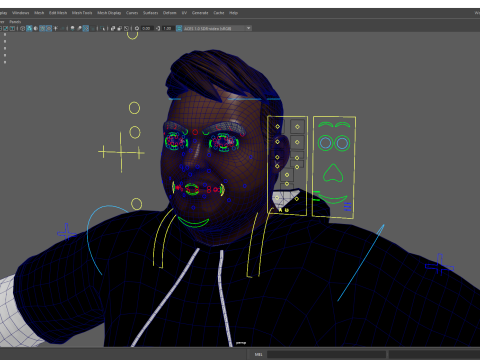Open the Cache menu

[219, 13]
